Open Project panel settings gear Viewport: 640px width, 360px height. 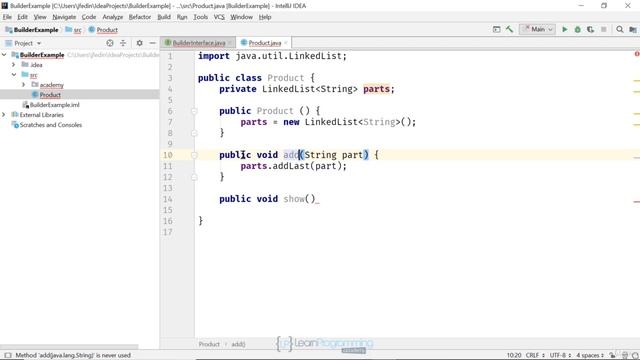pyautogui.click(x=140, y=43)
